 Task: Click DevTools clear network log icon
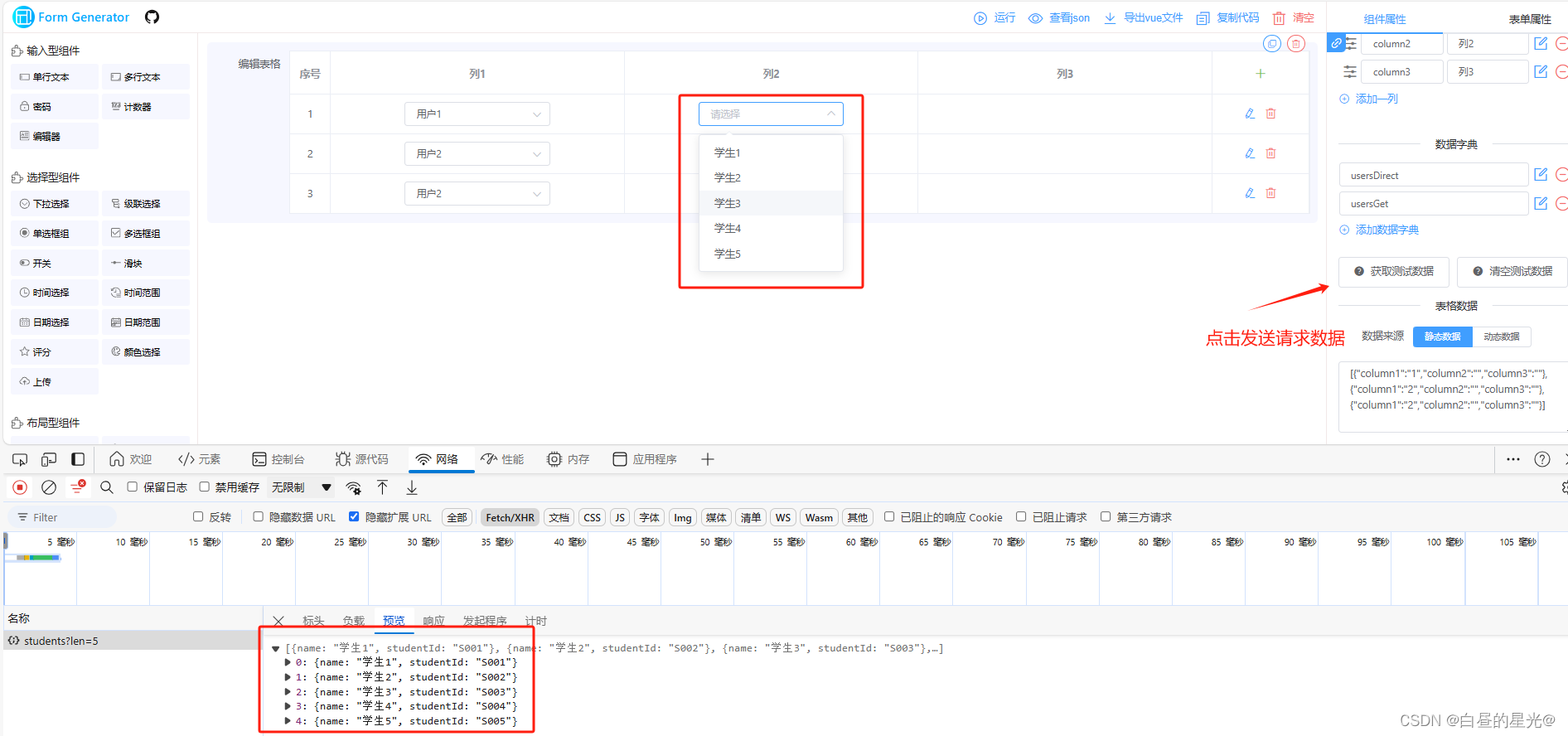49,487
